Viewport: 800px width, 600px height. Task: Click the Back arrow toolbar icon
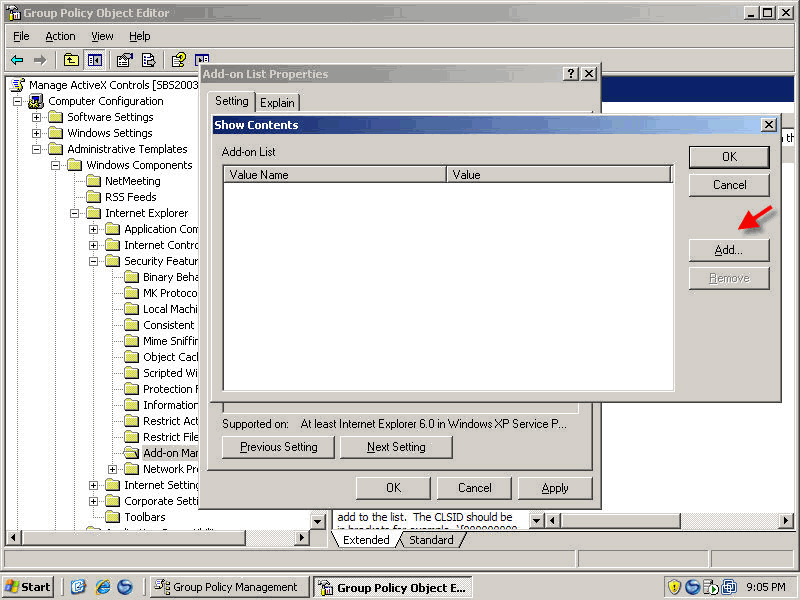pos(17,60)
